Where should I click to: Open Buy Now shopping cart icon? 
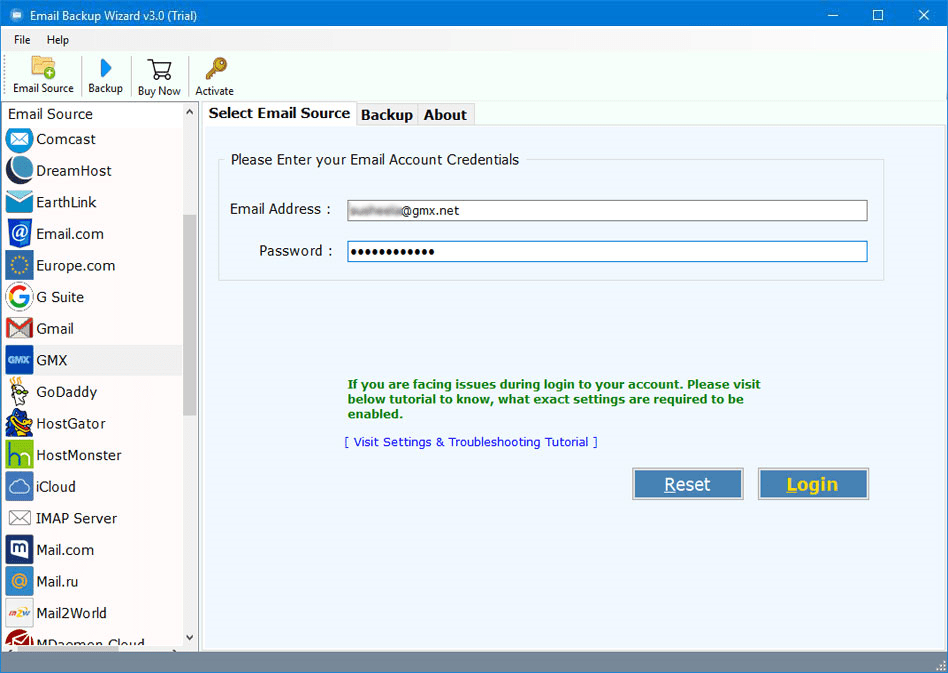click(160, 69)
